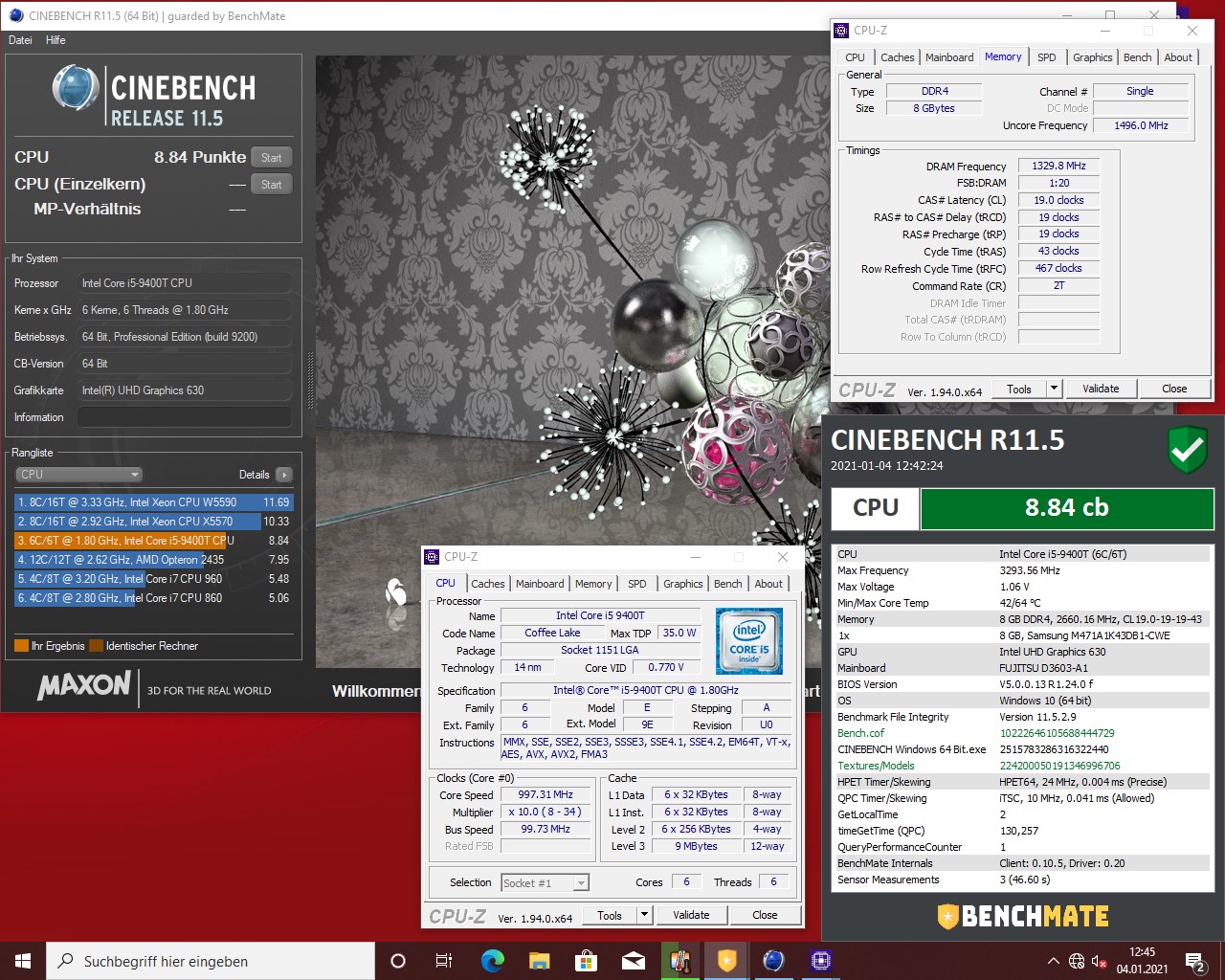Expand ranking Details arrow button
The width and height of the screenshot is (1225, 980).
pos(284,475)
